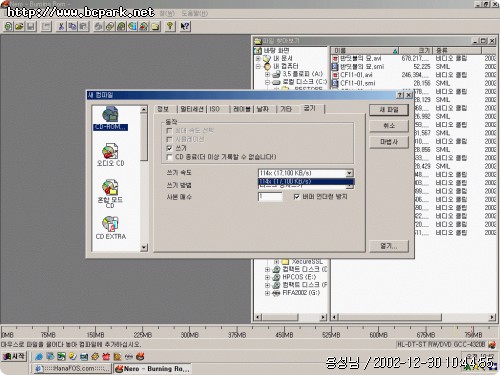Viewport: 500px width, 375px height.
Task: Expand the 내 문서 tree node
Action: tap(258, 58)
